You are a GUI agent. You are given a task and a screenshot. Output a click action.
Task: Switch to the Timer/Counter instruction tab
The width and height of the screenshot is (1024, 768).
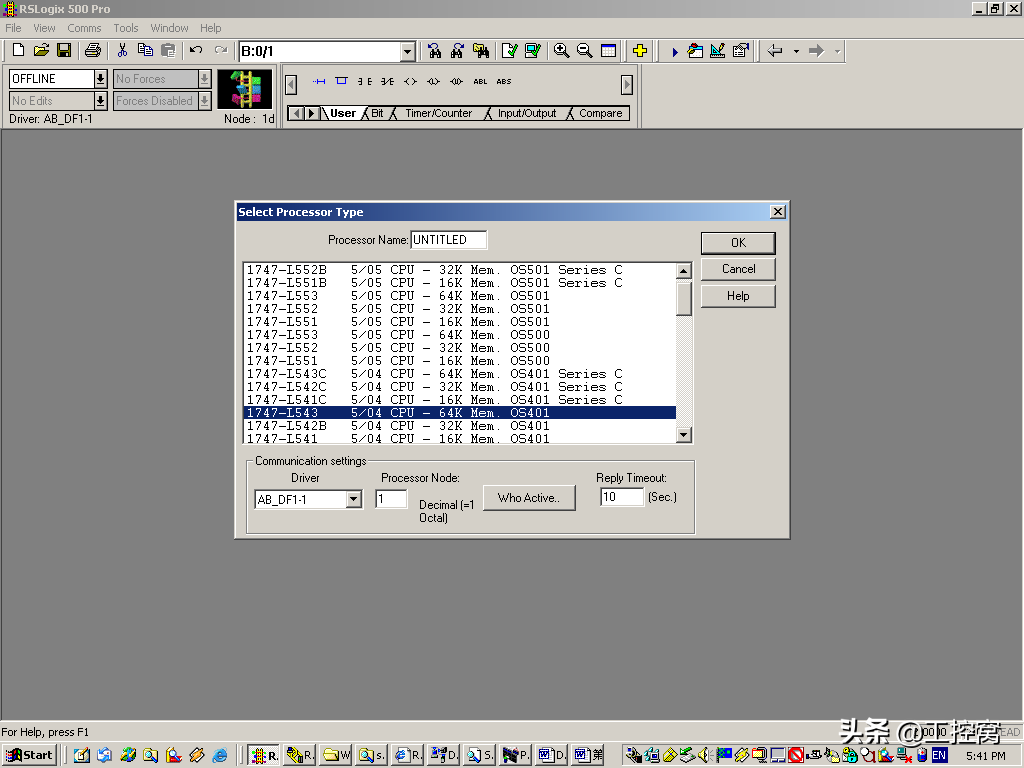point(438,114)
